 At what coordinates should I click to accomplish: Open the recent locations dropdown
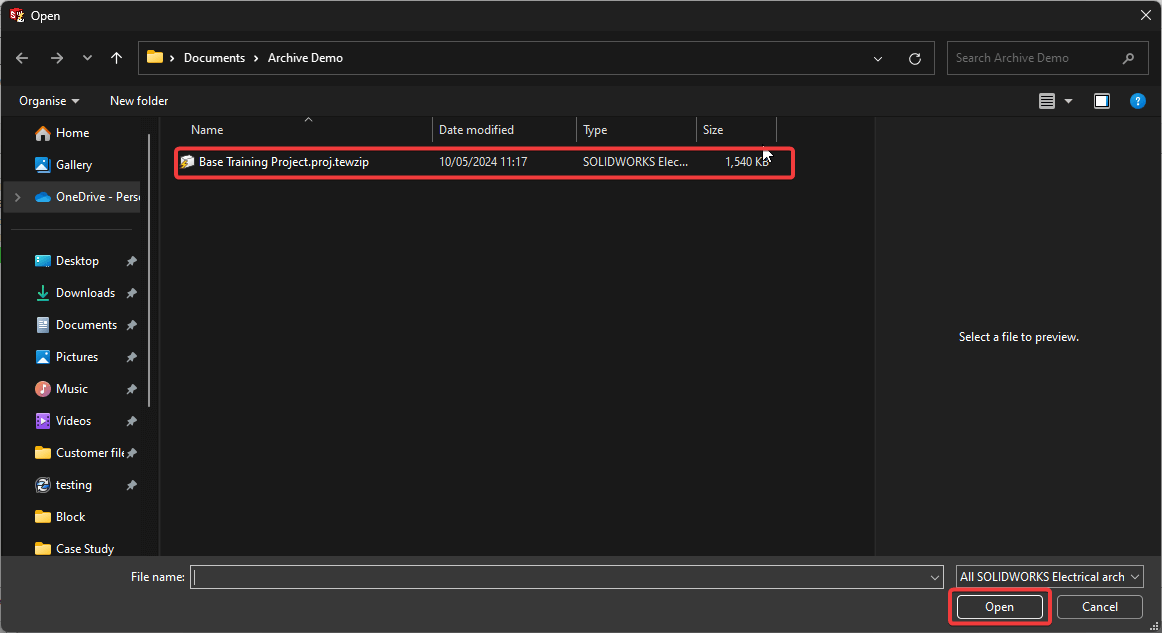coord(86,58)
